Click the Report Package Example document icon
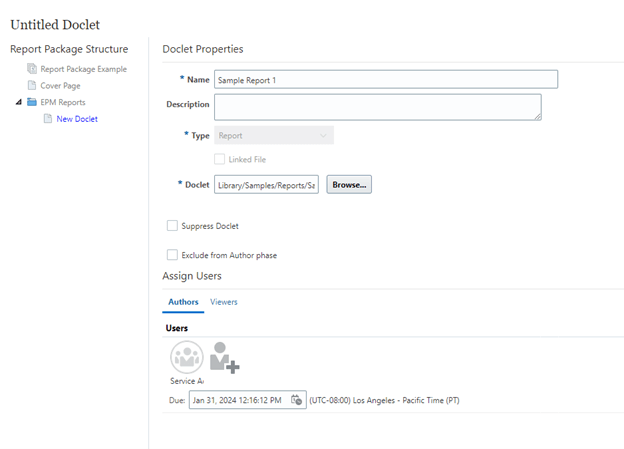Image resolution: width=624 pixels, height=449 pixels. coord(32,69)
